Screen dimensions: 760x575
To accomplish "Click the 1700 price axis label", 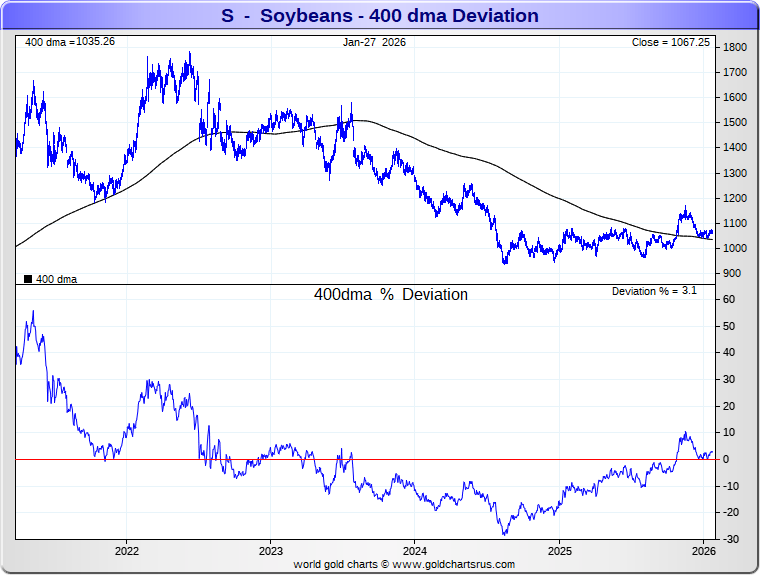I will 735,72.
